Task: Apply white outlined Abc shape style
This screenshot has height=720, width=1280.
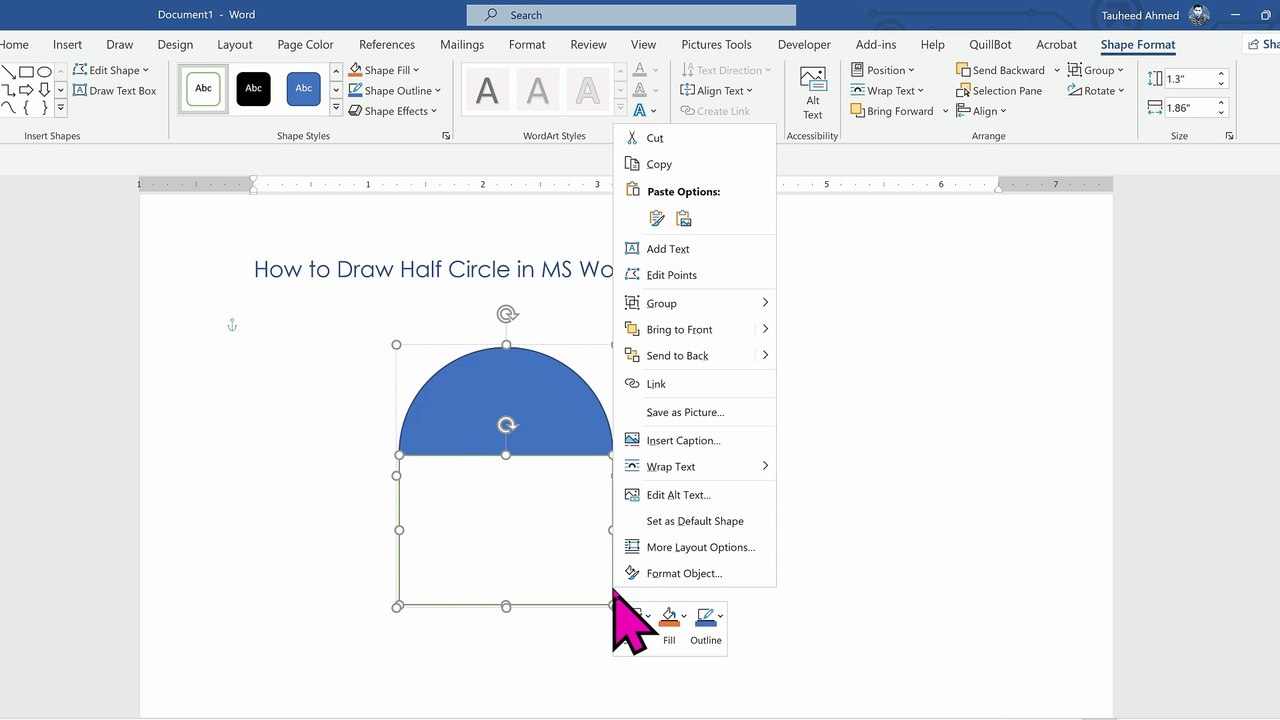Action: tap(203, 89)
